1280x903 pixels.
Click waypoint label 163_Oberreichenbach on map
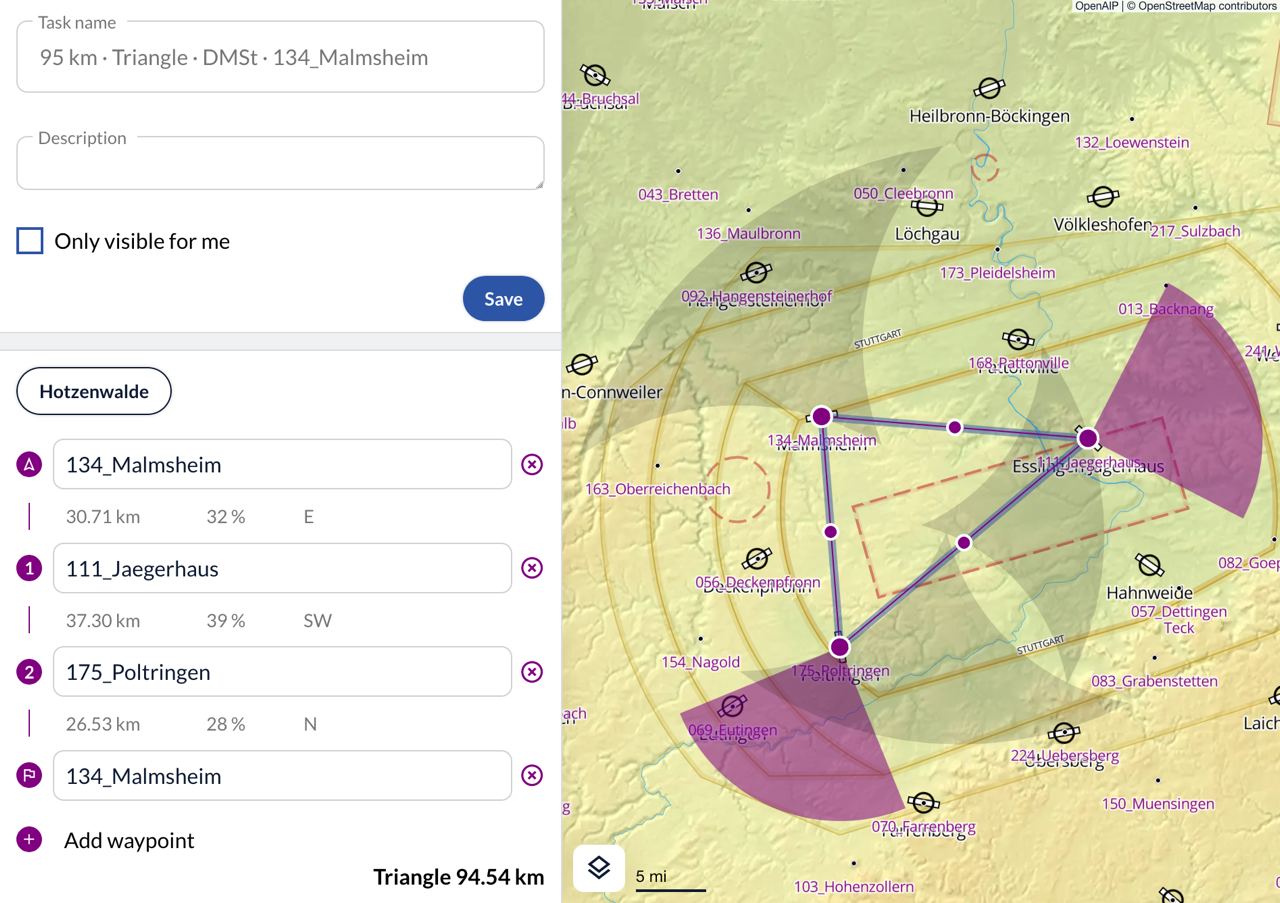coord(657,489)
